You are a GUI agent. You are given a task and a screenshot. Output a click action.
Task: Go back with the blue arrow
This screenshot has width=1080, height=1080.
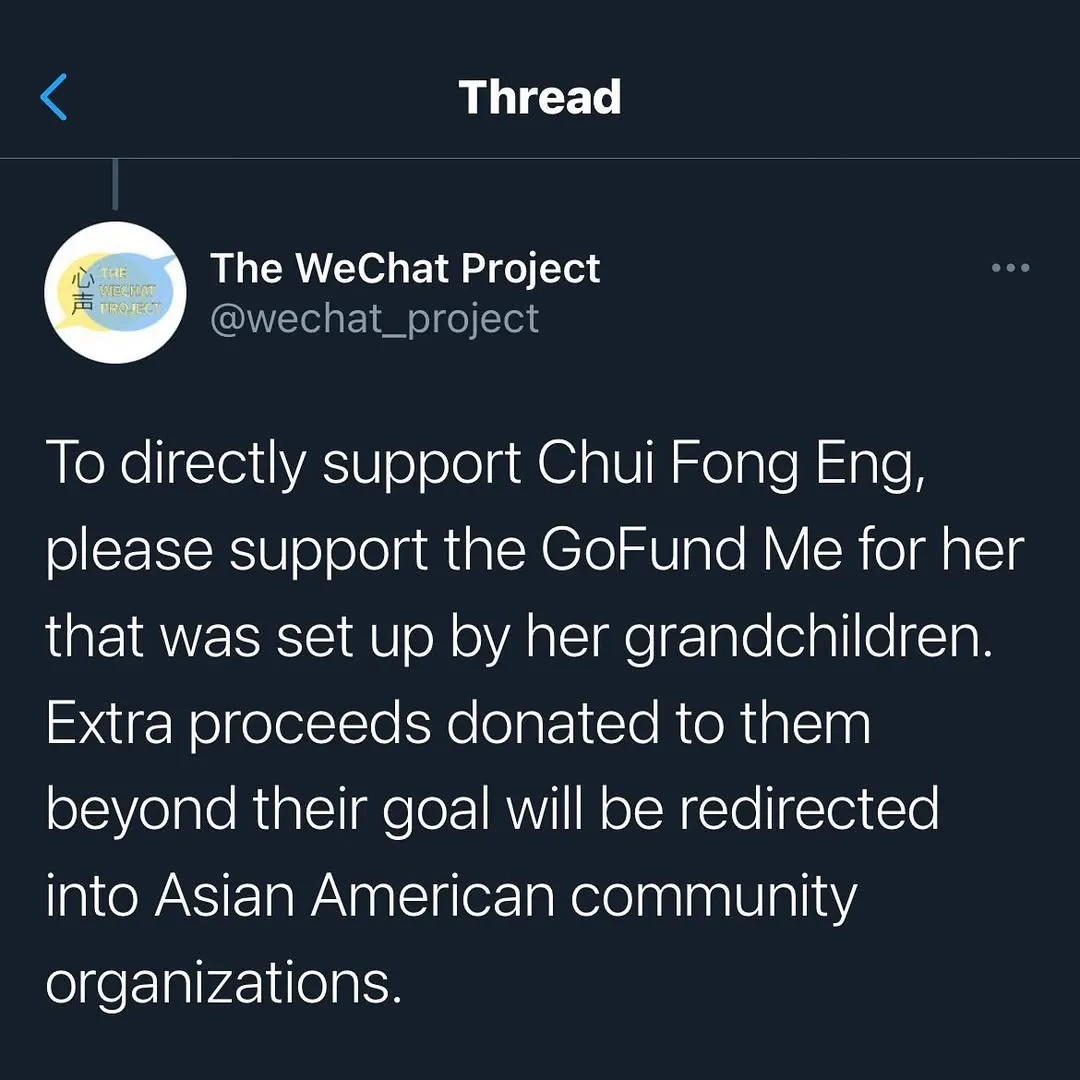pos(54,97)
